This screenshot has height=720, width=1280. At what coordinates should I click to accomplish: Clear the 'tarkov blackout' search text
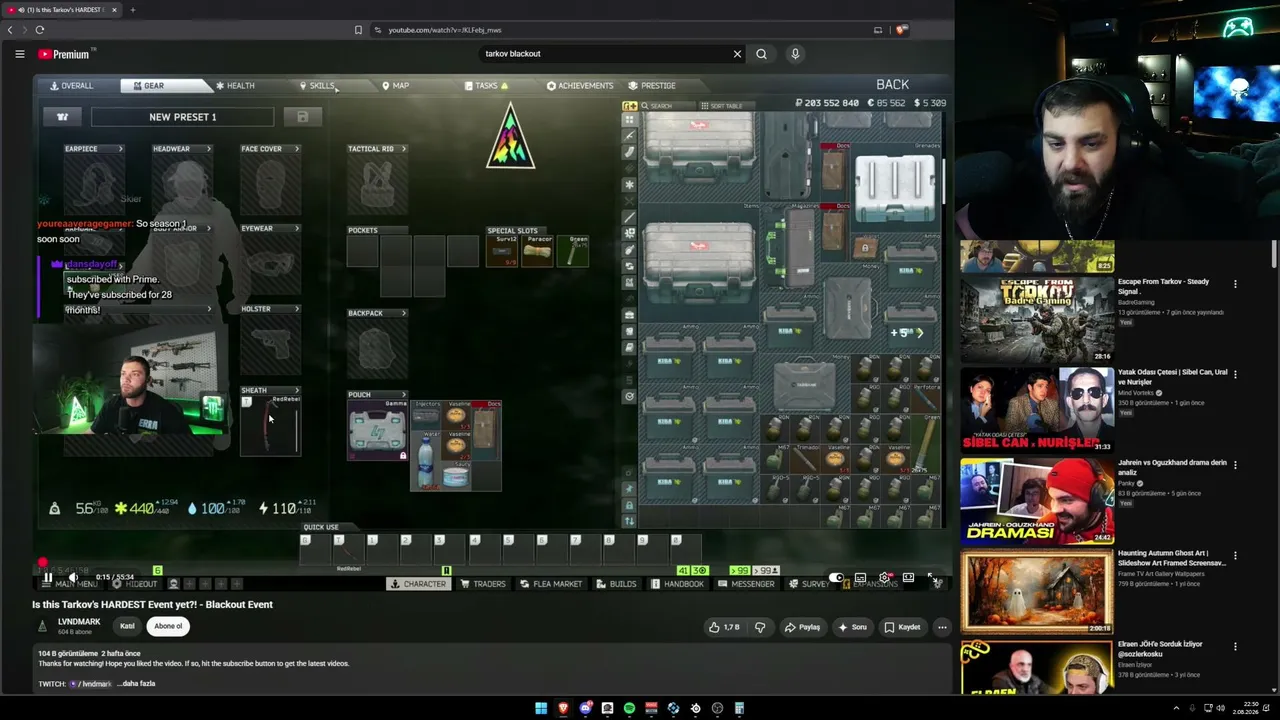(737, 54)
